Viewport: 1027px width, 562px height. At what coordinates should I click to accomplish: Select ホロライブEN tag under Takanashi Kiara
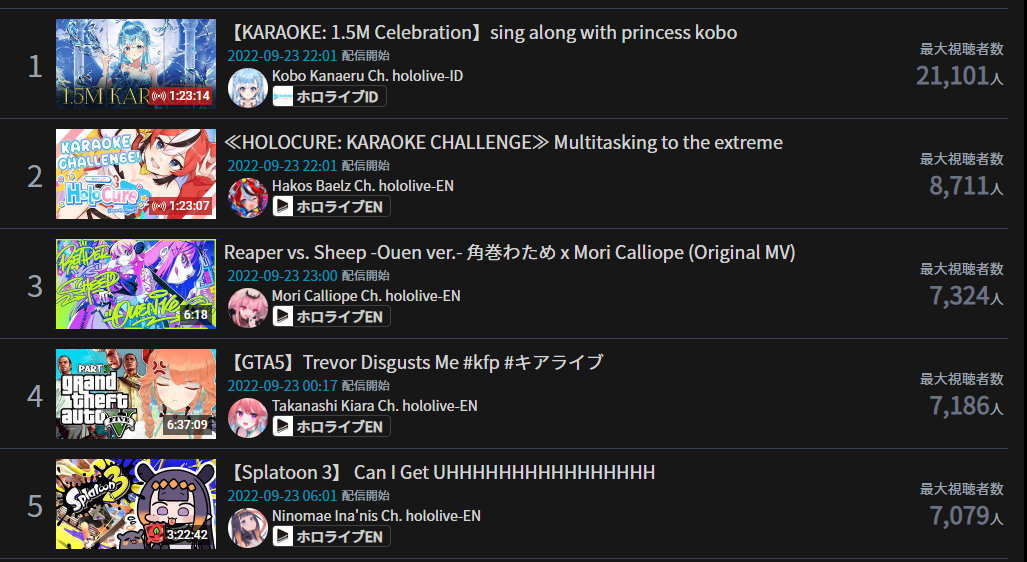[331, 427]
